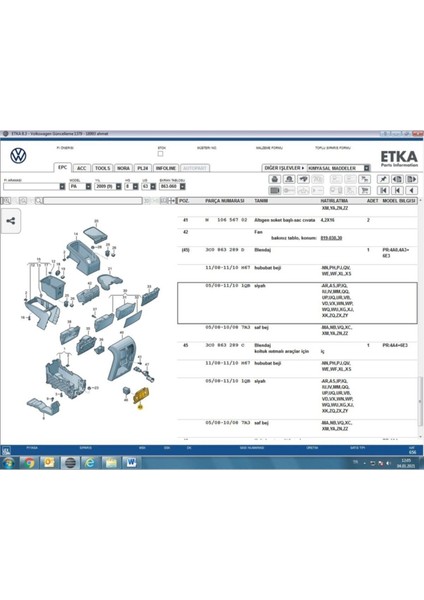Click the customer/person icon beside print
This screenshot has width=424, height=600.
289,179
